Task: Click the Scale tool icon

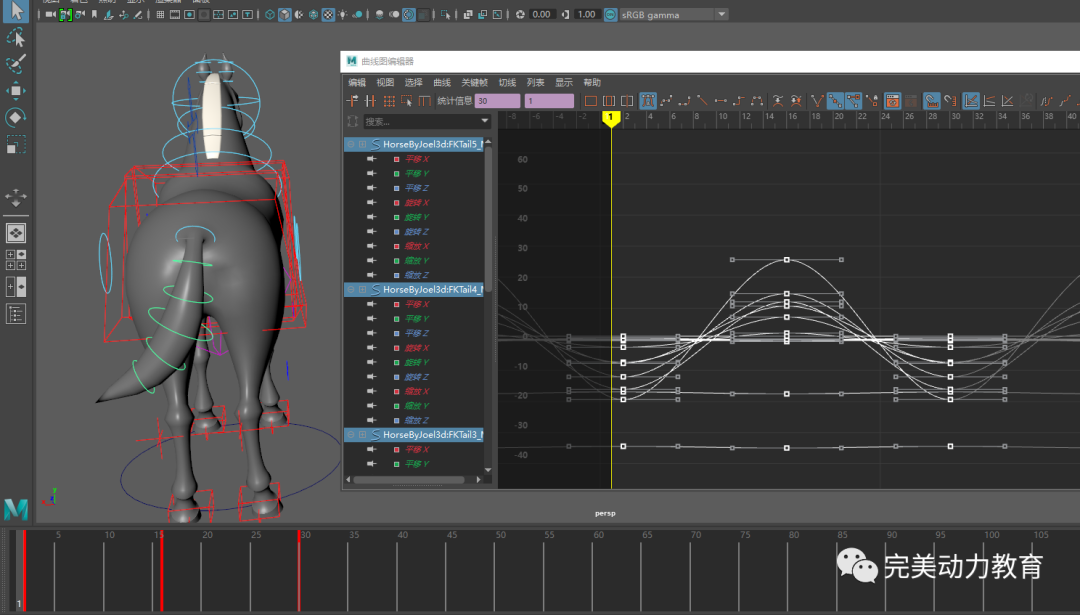Action: [16, 144]
